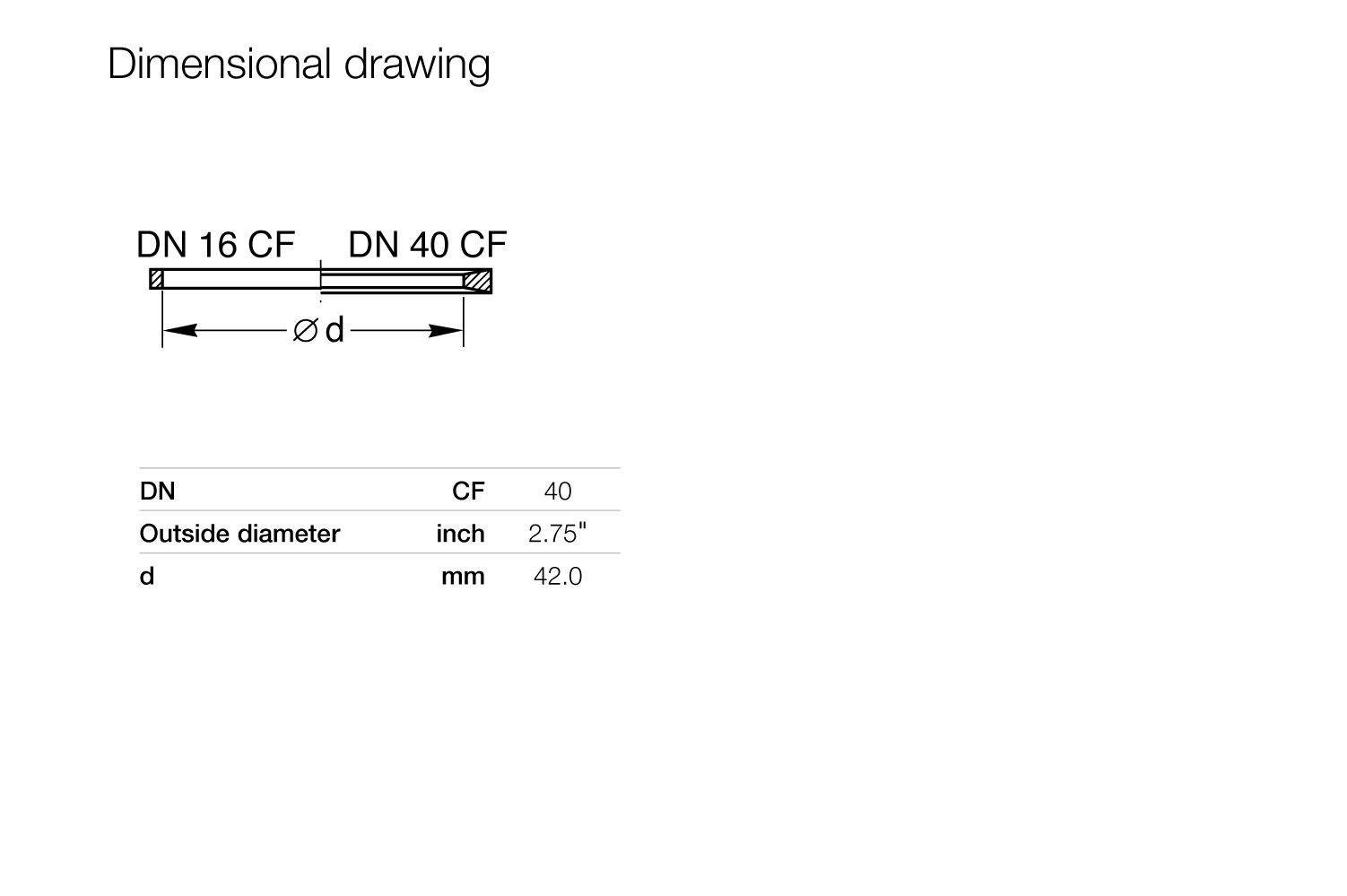Click the inch unit cell
The image size is (1347, 896).
click(460, 534)
